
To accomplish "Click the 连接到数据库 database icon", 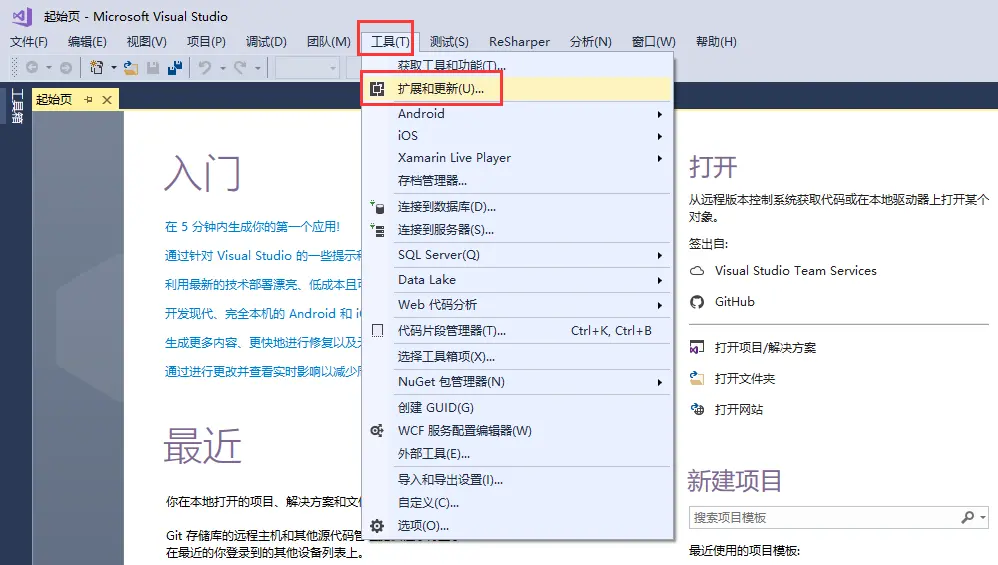I will click(377, 207).
